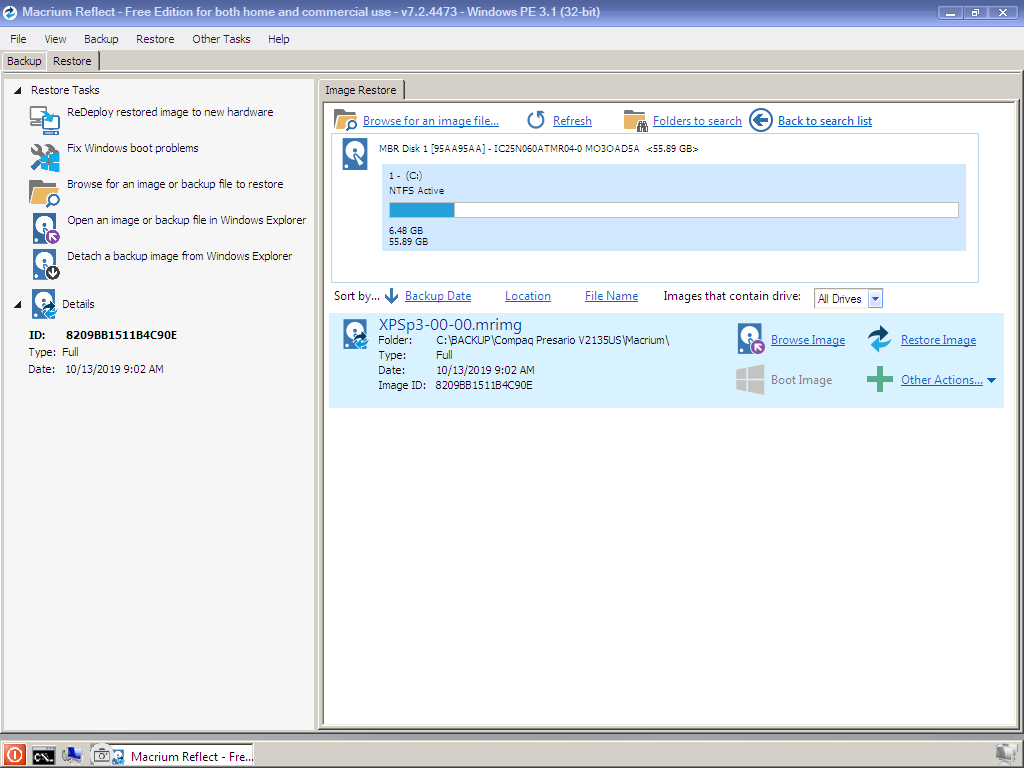Select the Restore tab

click(x=72, y=61)
